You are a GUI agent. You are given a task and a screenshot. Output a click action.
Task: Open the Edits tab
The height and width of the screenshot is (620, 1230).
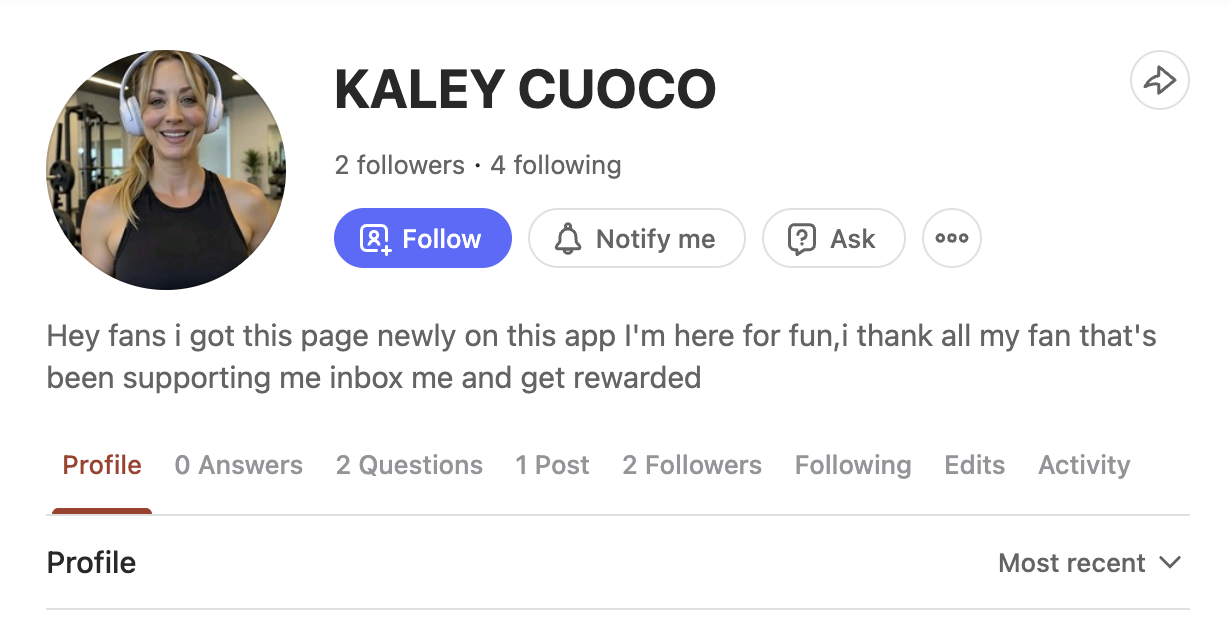coord(974,465)
